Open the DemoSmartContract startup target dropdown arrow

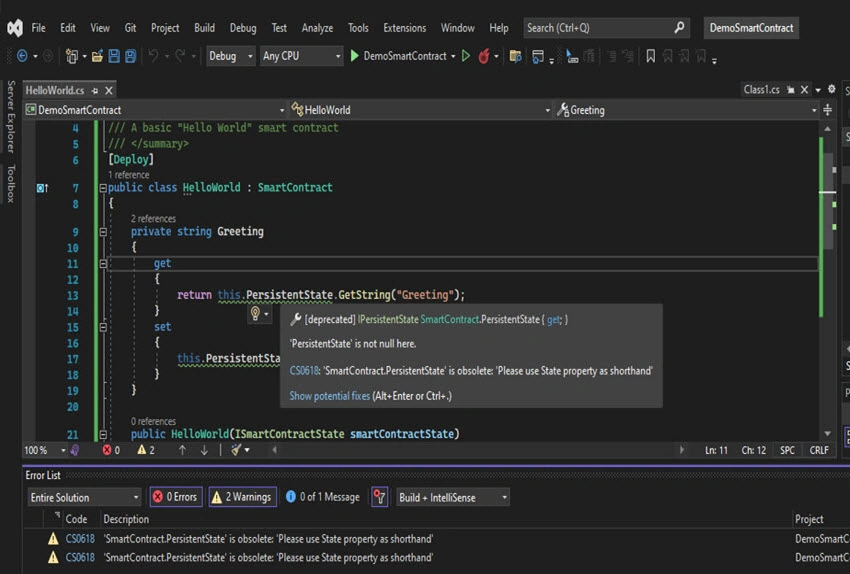point(453,56)
